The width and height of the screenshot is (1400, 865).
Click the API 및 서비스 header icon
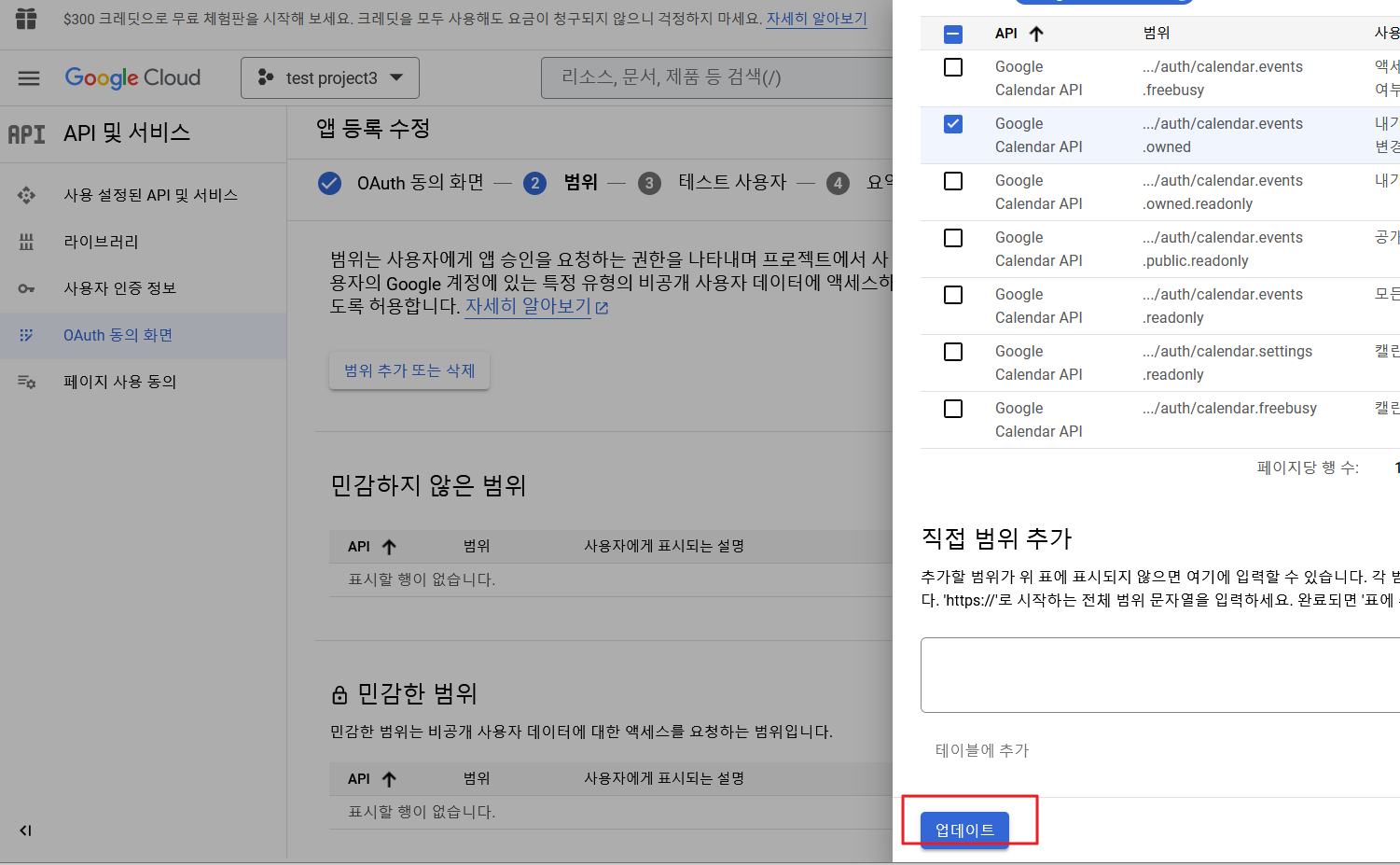26,134
